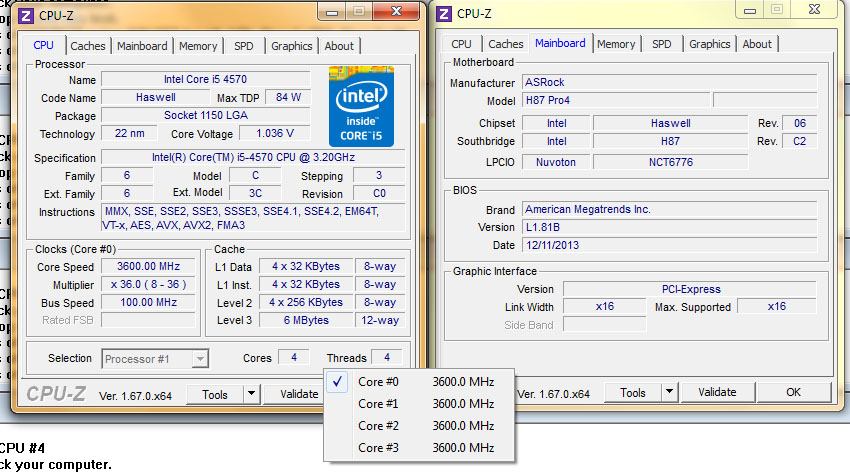Viewport: 850px width, 472px height.
Task: Click the CPU-Z icon in right window title bar
Action: [x=444, y=14]
